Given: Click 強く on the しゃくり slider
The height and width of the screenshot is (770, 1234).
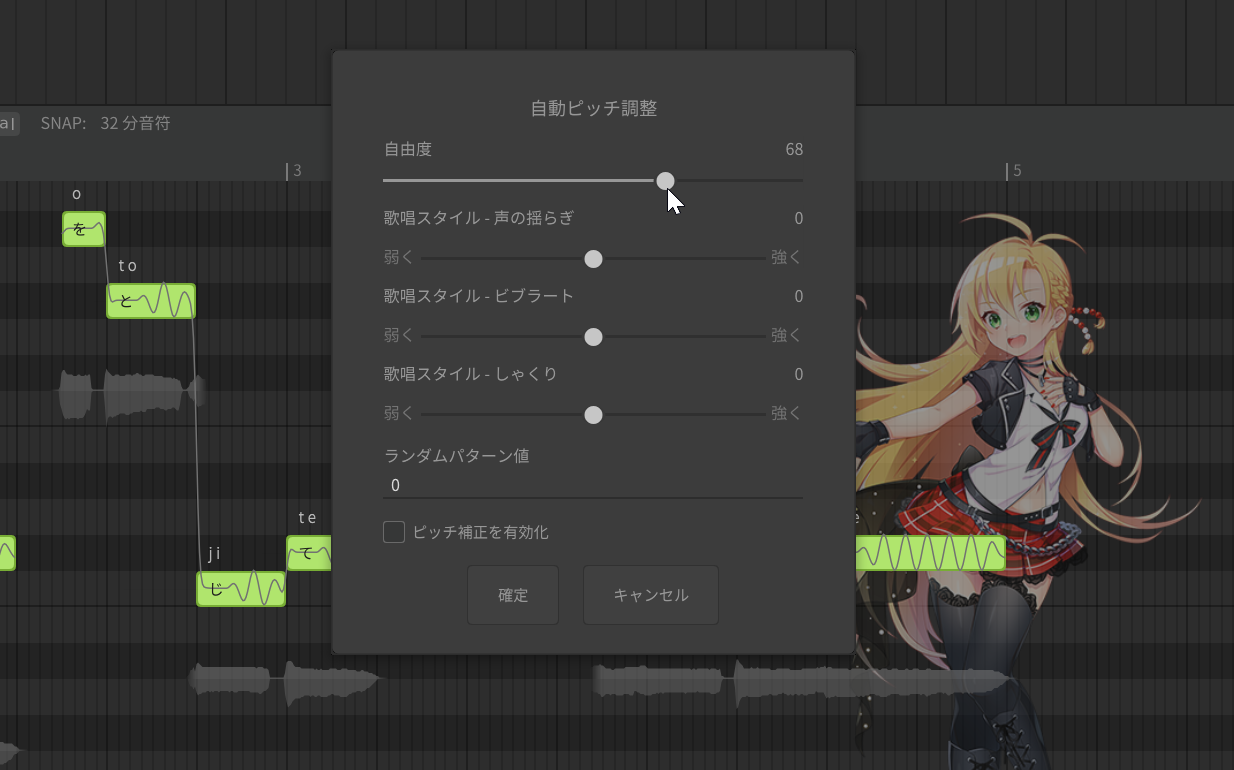Looking at the screenshot, I should coord(787,413).
